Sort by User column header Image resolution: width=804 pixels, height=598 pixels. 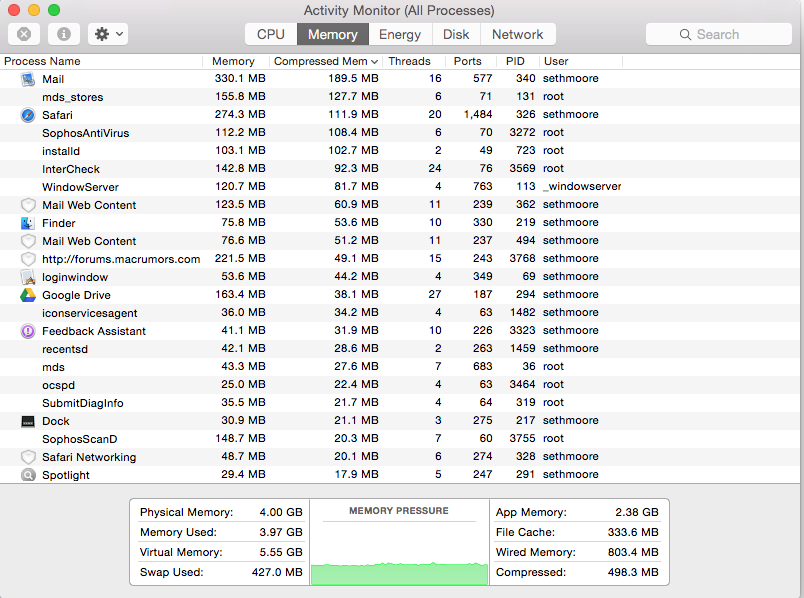click(580, 61)
